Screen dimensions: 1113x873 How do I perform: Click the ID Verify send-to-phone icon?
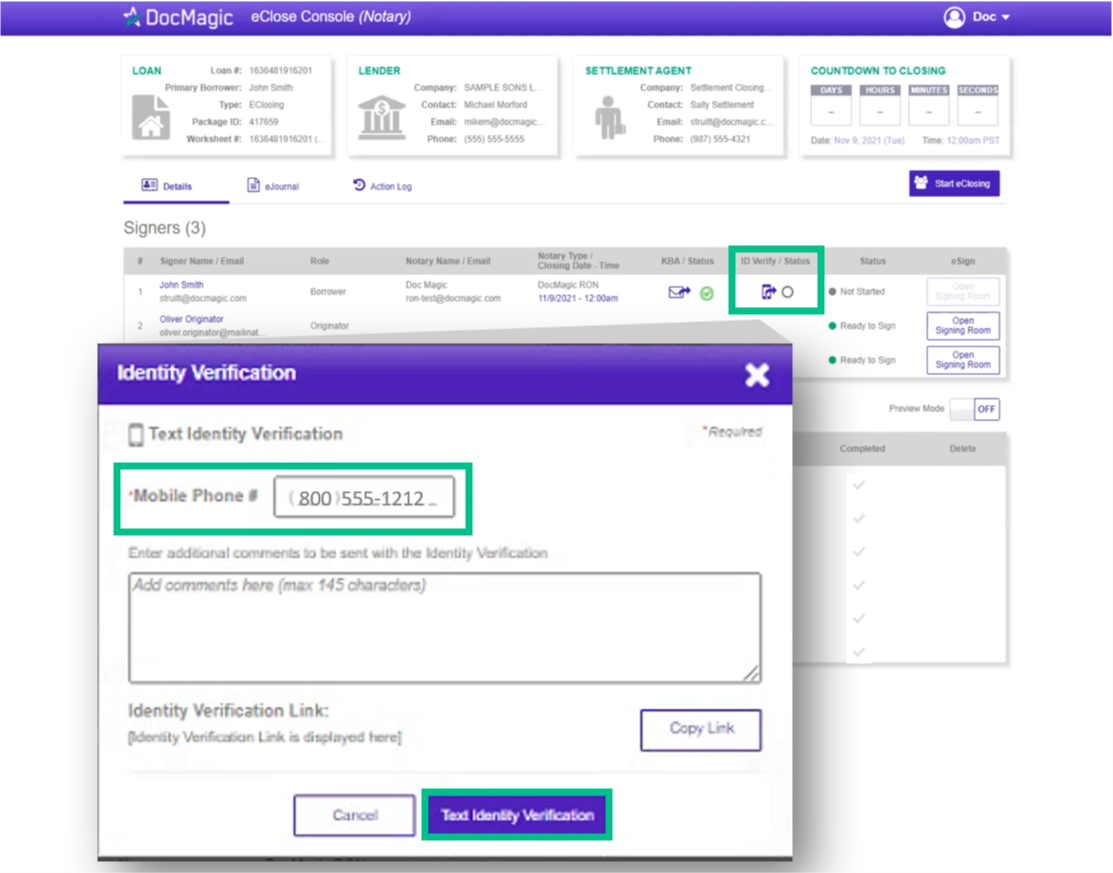pos(769,292)
